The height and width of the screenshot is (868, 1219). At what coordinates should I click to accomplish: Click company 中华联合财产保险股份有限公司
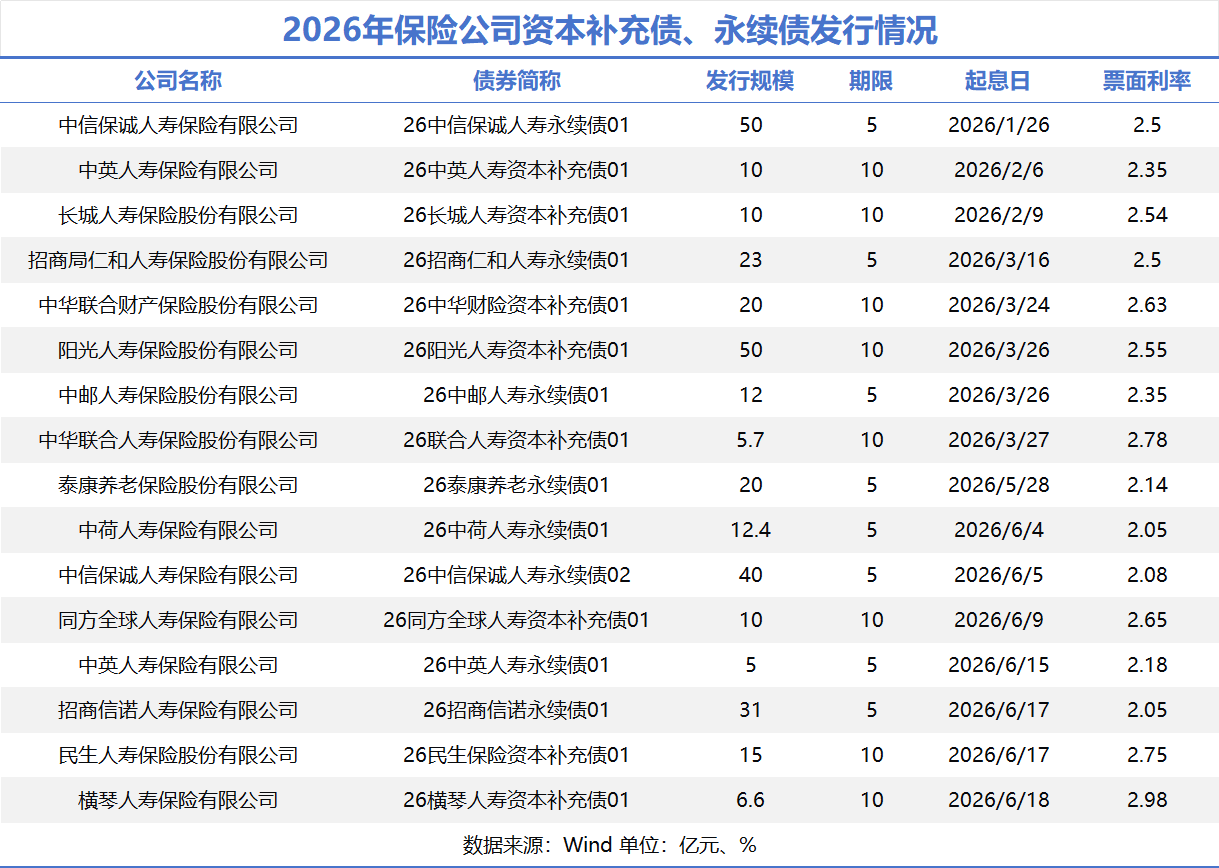[x=178, y=305]
